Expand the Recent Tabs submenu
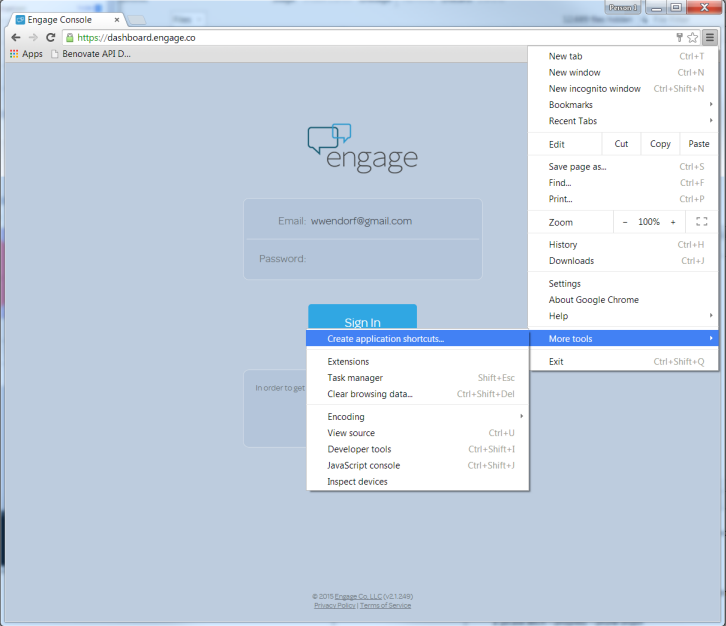726x626 pixels. [623, 121]
